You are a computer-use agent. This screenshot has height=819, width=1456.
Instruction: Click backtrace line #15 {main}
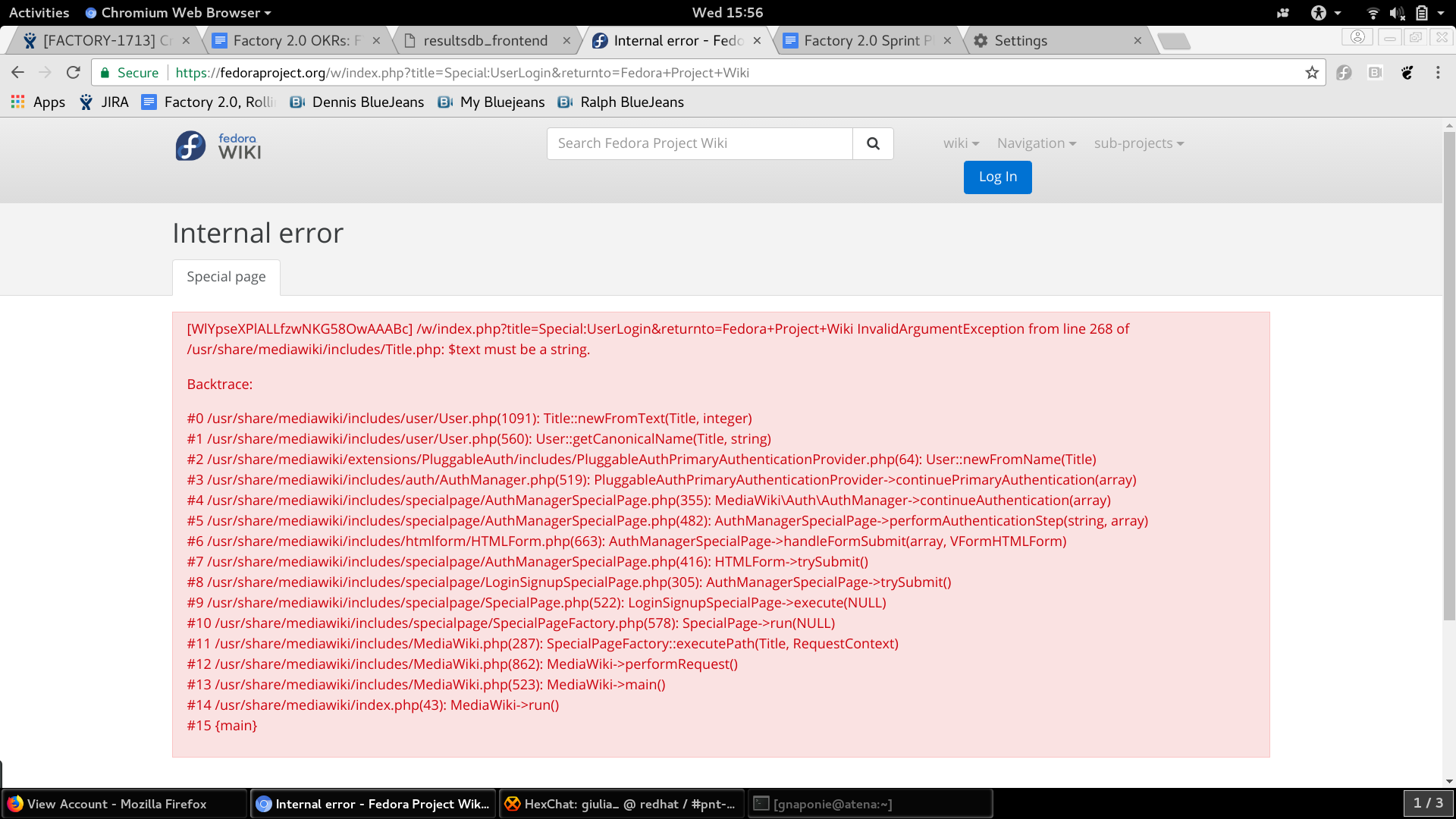click(222, 726)
